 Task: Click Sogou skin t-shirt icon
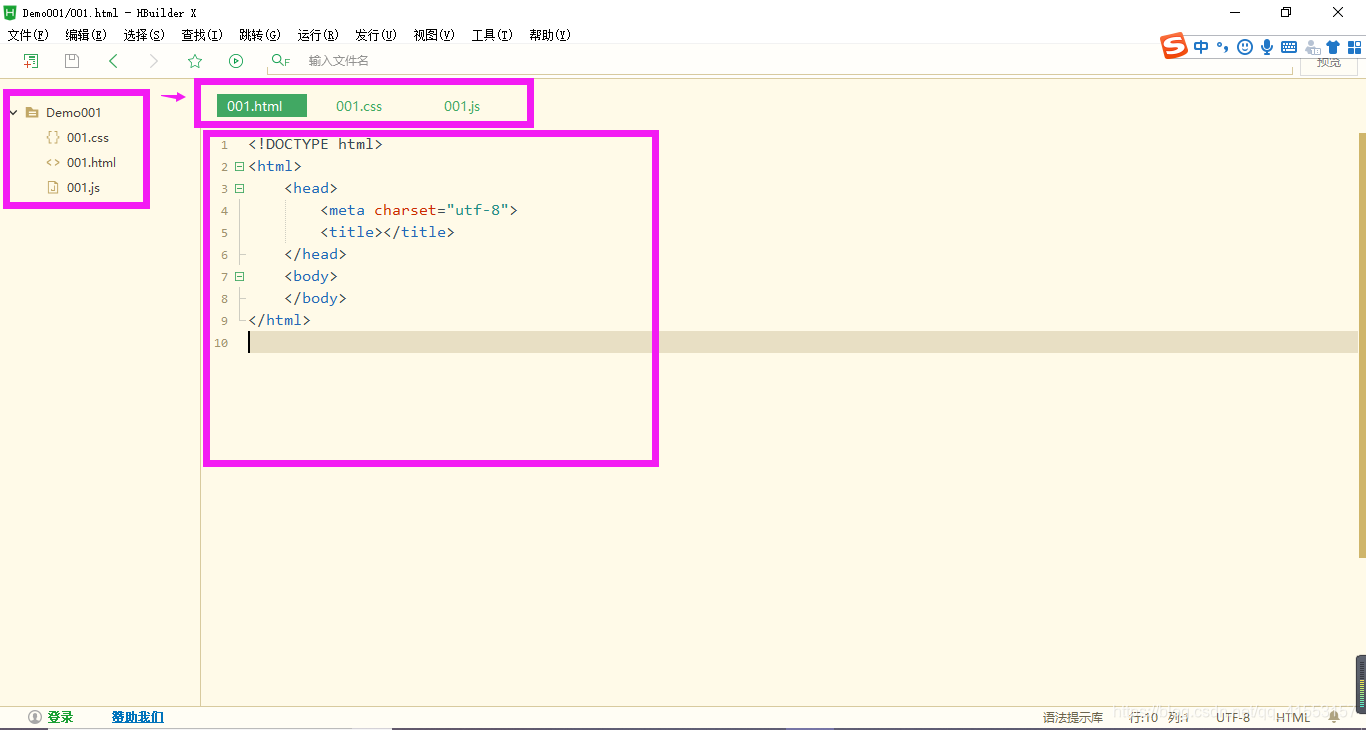click(x=1333, y=47)
